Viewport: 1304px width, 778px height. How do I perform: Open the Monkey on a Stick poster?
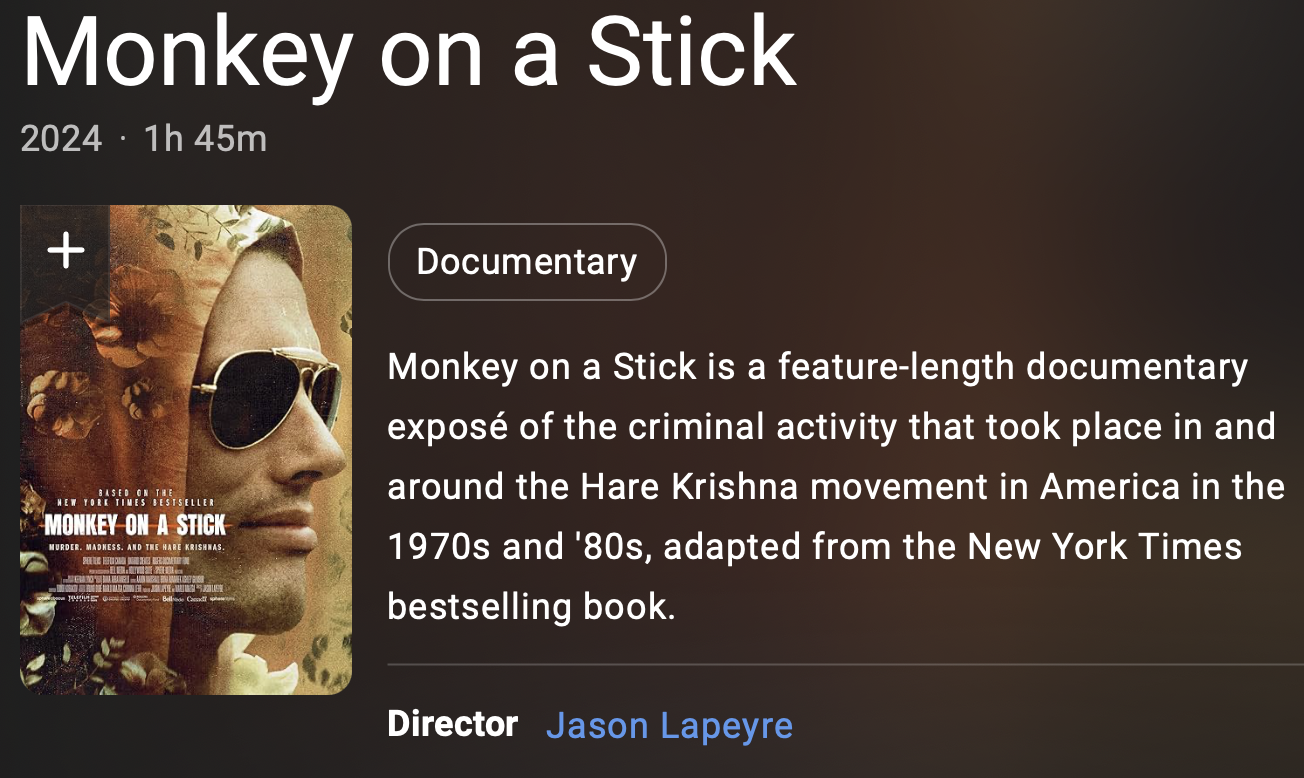tap(186, 450)
